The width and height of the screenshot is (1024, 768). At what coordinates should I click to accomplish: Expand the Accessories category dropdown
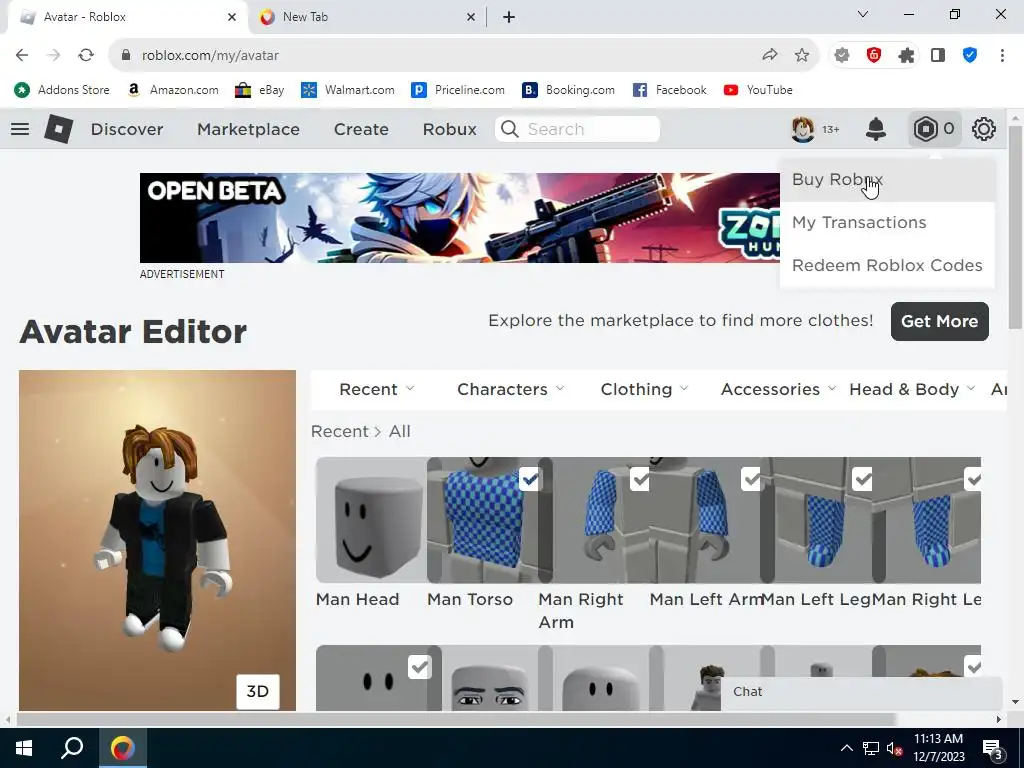click(778, 389)
